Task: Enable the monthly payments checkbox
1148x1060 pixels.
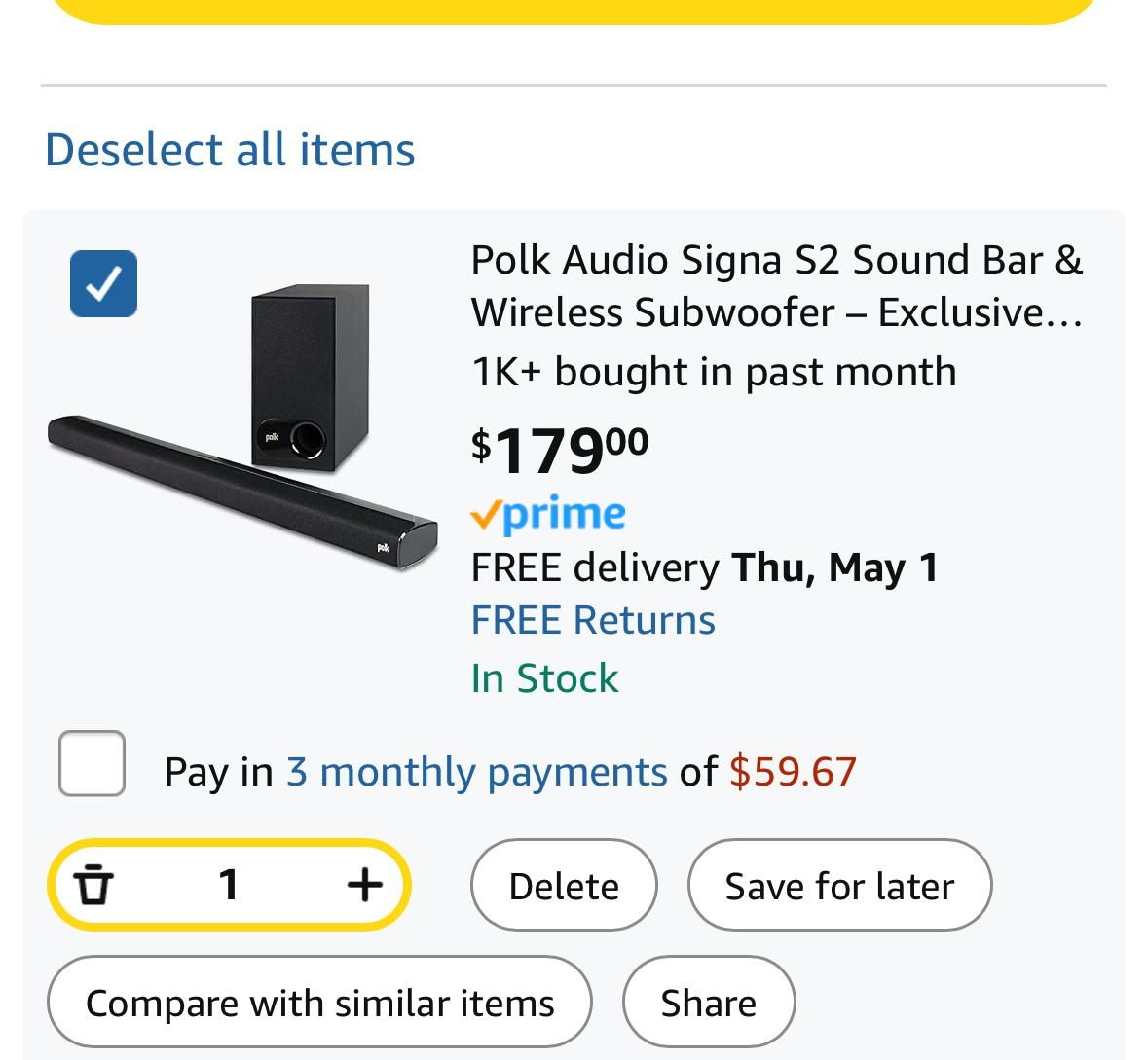Action: click(92, 763)
